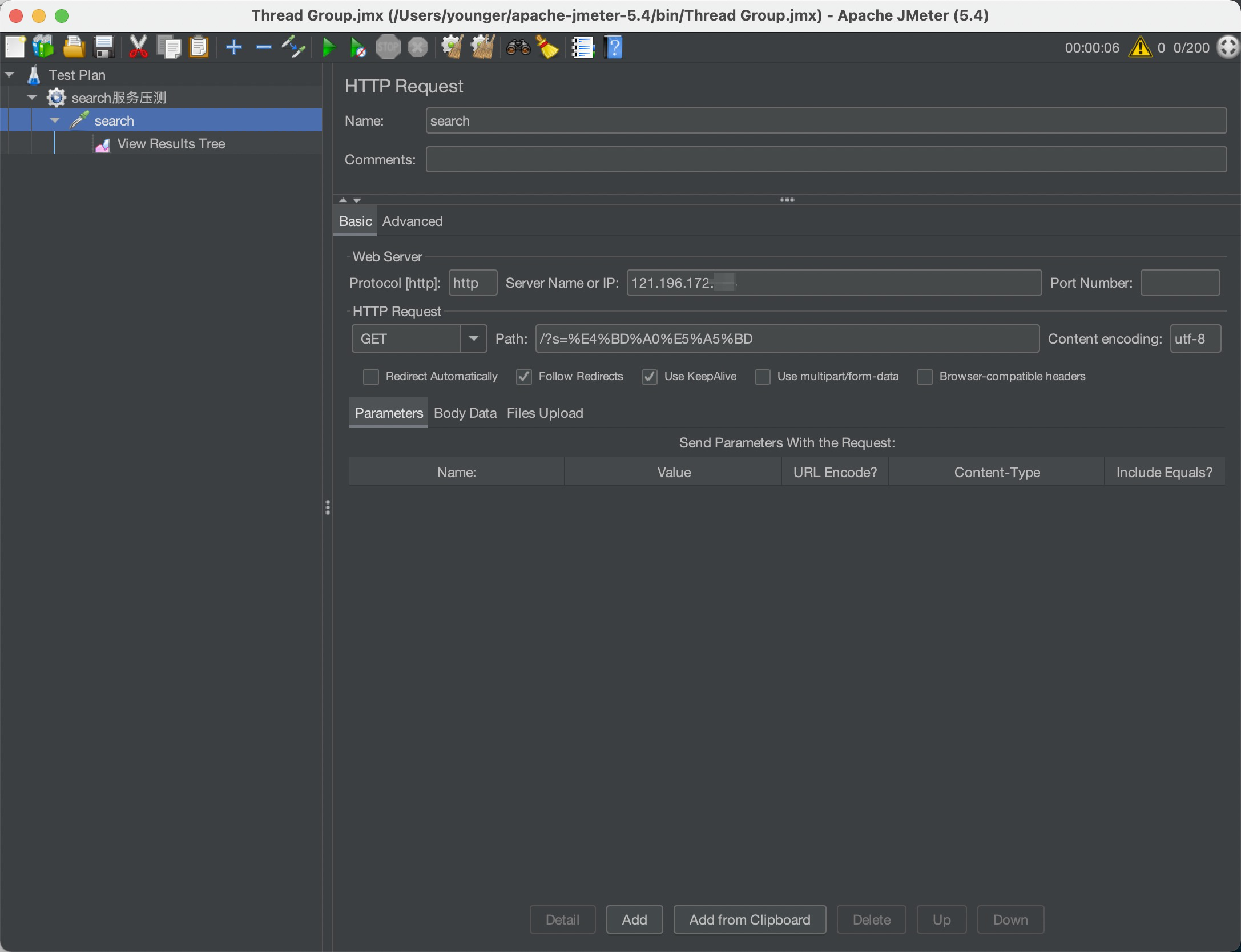The height and width of the screenshot is (952, 1241).
Task: Click the URL Encode? column header
Action: (x=835, y=473)
